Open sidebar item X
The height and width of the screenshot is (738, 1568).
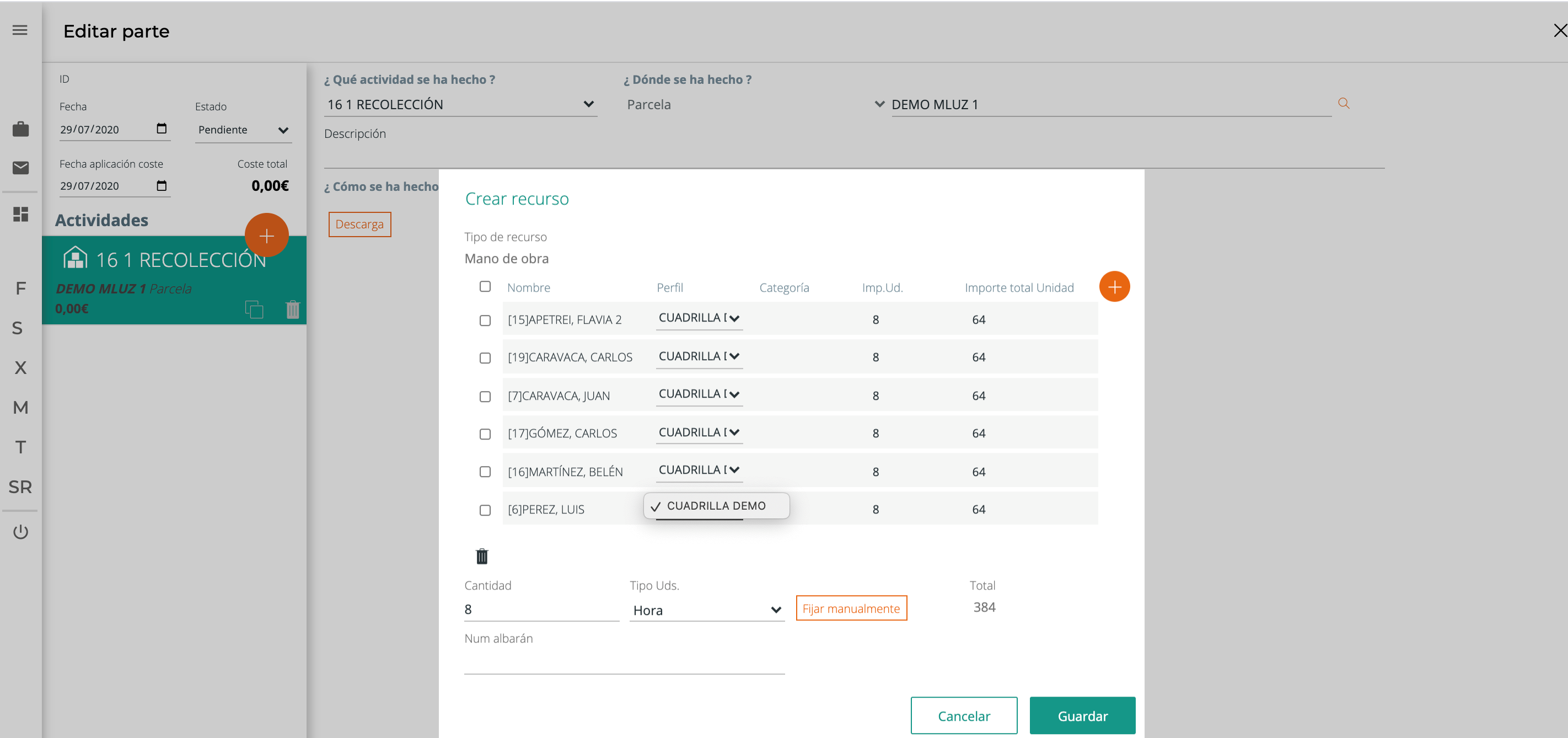(x=21, y=368)
